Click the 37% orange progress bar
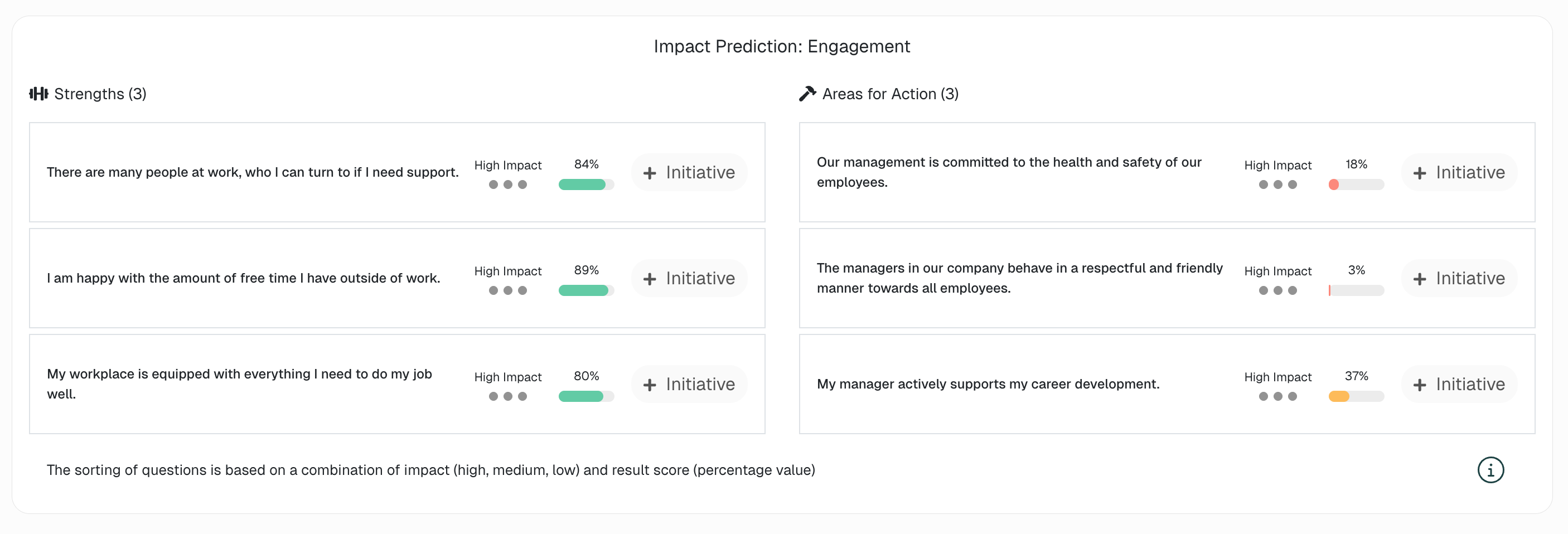The image size is (1568, 534). point(1356,396)
